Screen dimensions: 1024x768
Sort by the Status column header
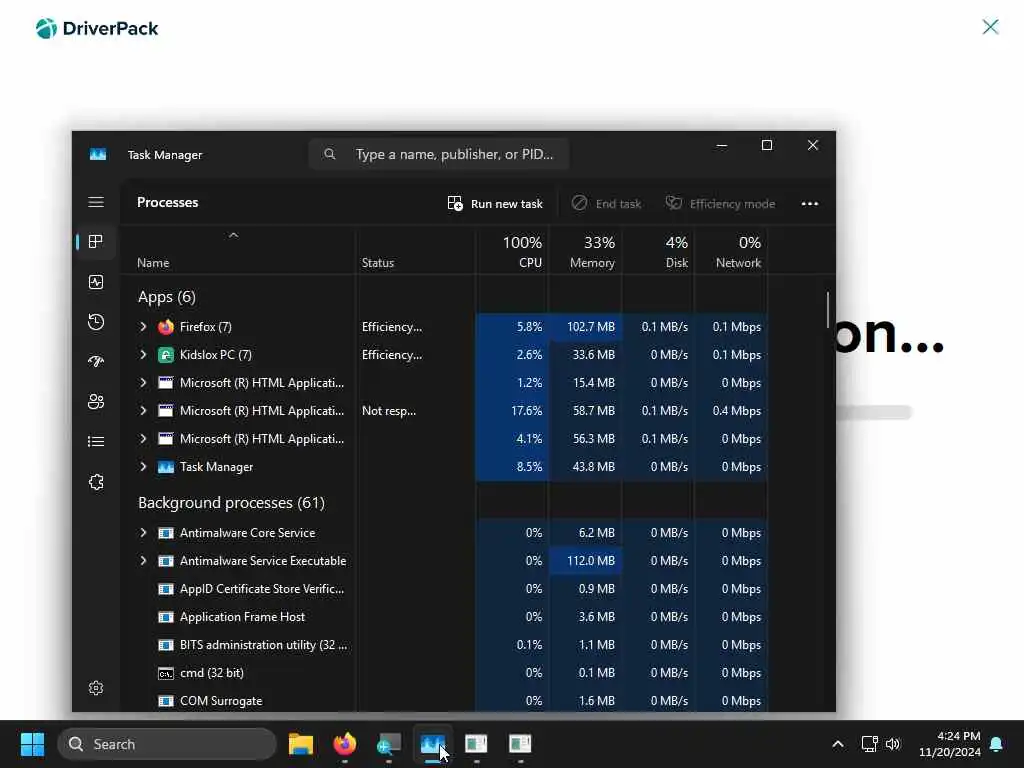pyautogui.click(x=378, y=263)
